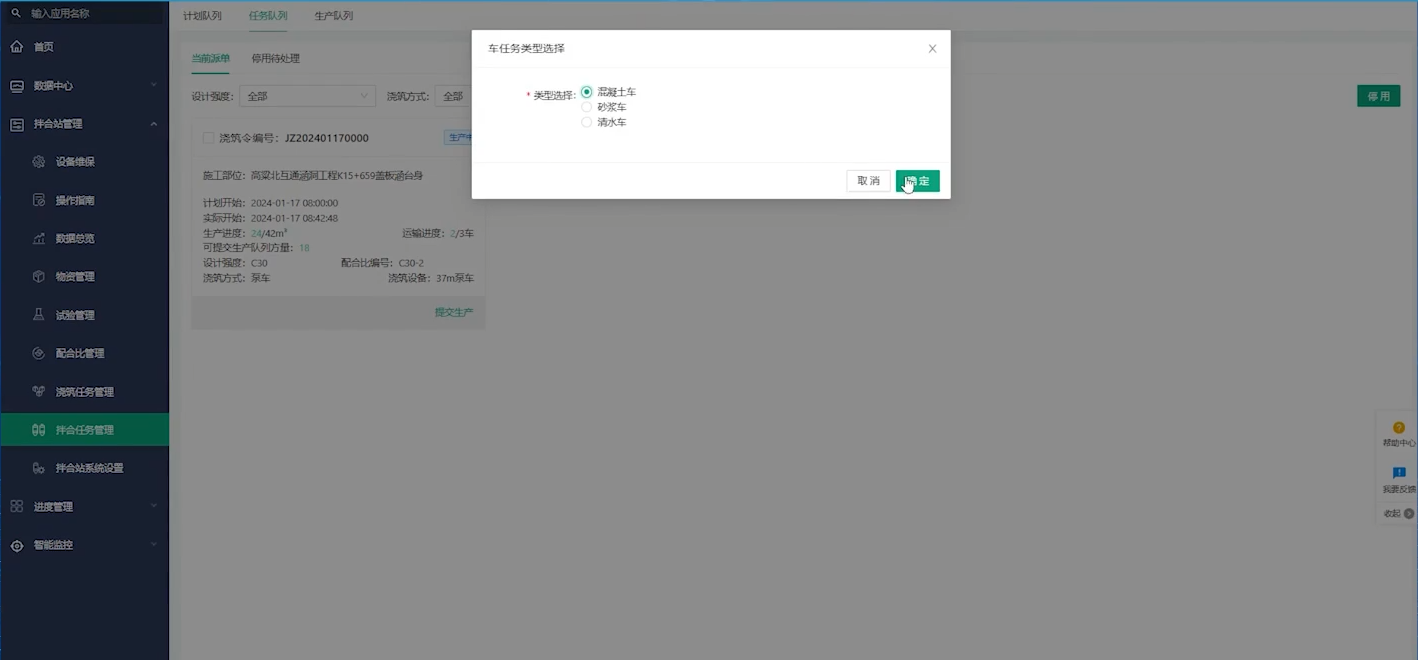
Task: Click the 配合比管理 icon
Action: (39, 353)
